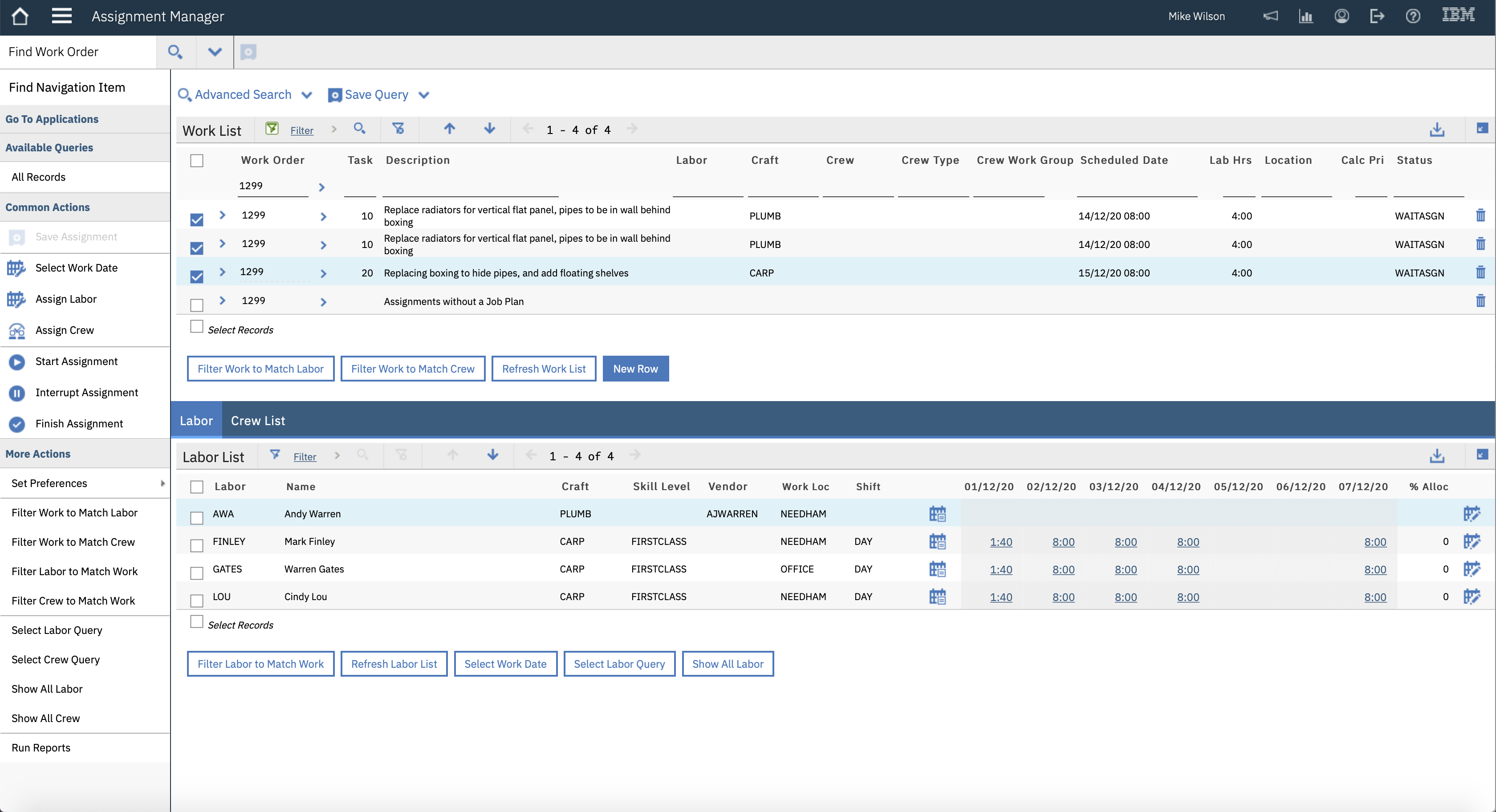
Task: Switch to the Crew List tab
Action: (x=258, y=421)
